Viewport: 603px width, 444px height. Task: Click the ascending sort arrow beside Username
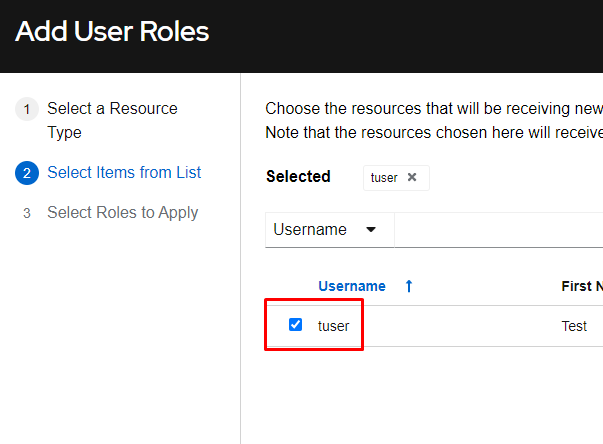click(408, 286)
